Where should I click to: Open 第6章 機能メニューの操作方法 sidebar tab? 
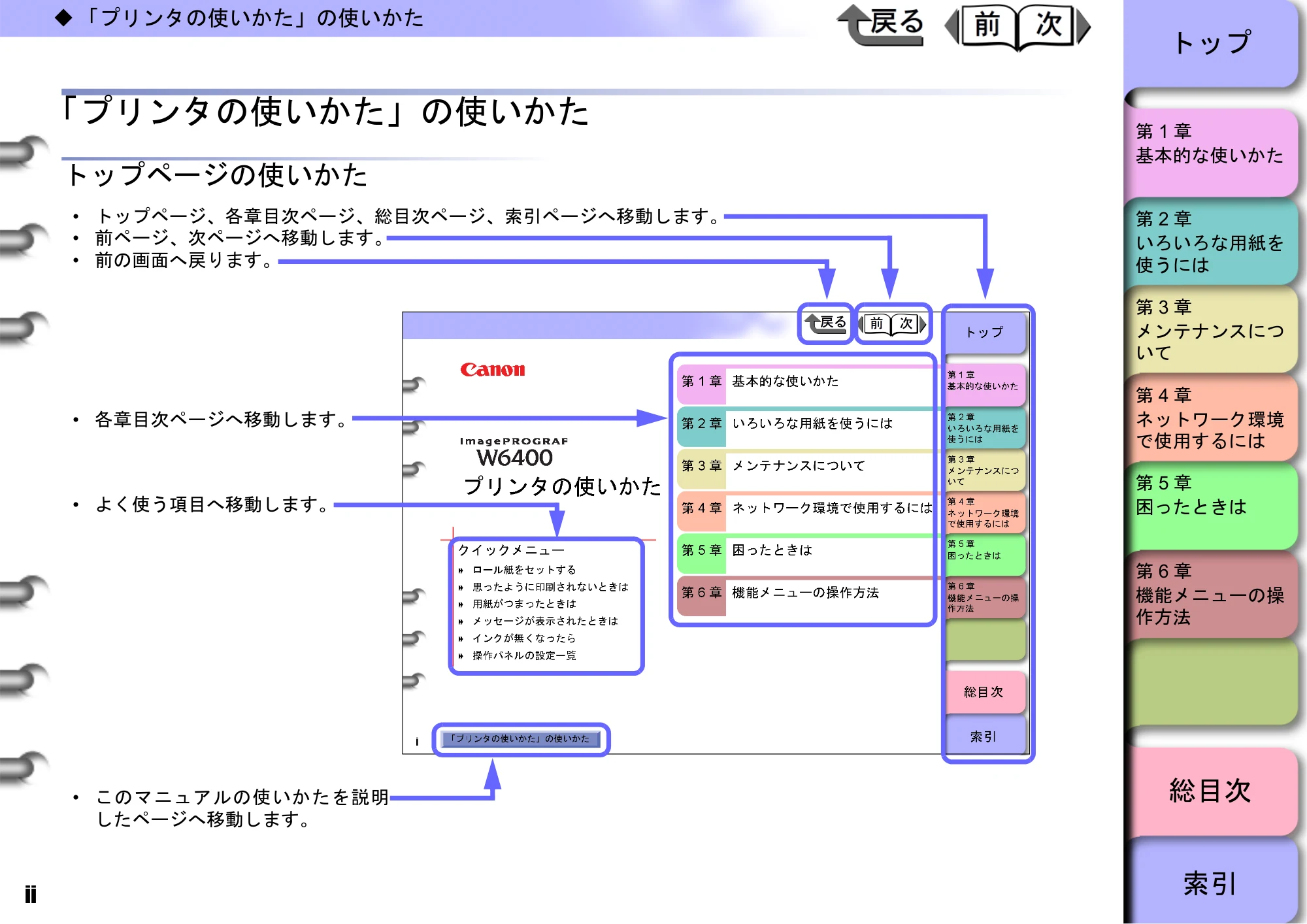tap(1211, 594)
